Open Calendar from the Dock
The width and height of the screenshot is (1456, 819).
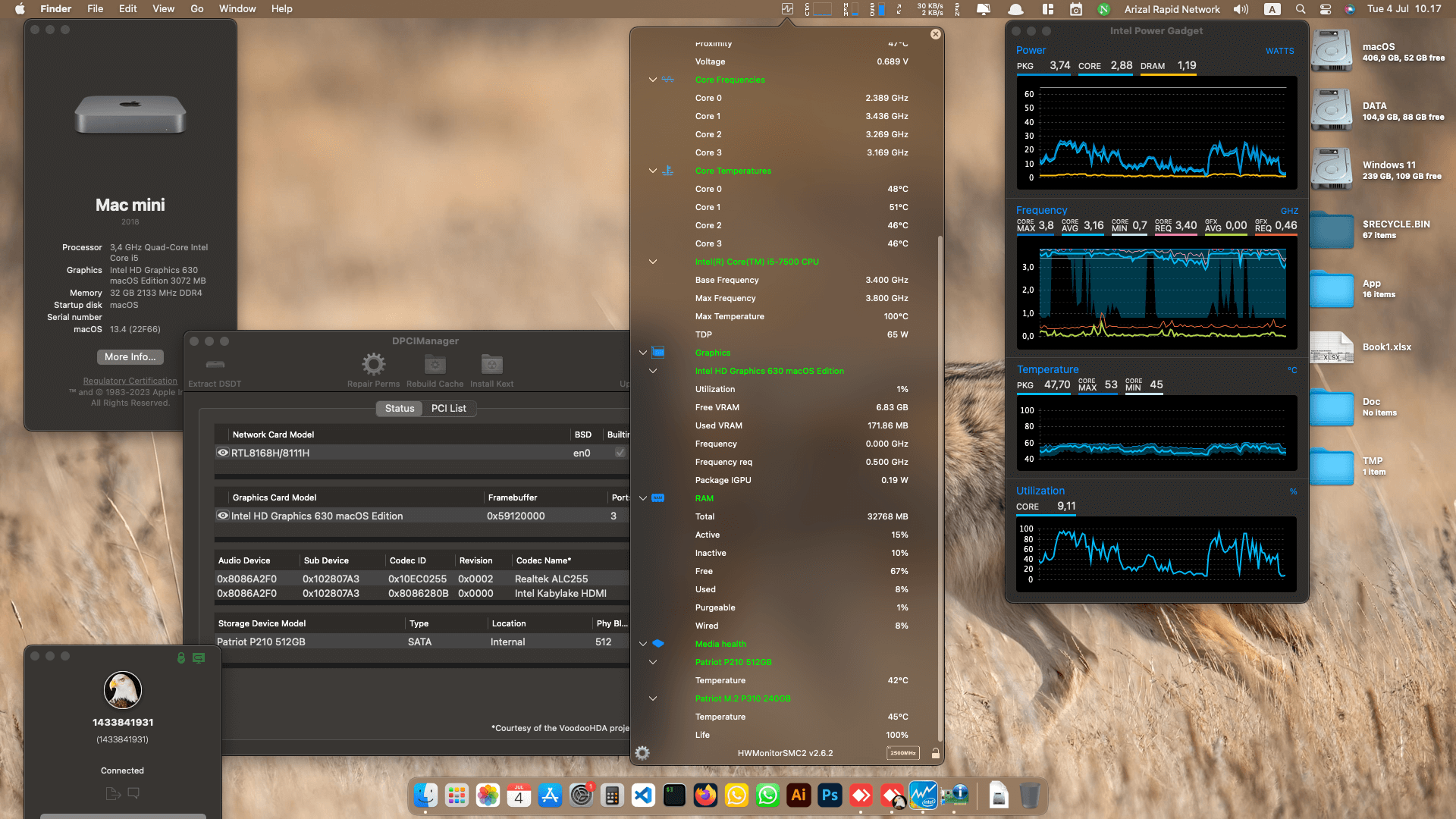point(519,795)
